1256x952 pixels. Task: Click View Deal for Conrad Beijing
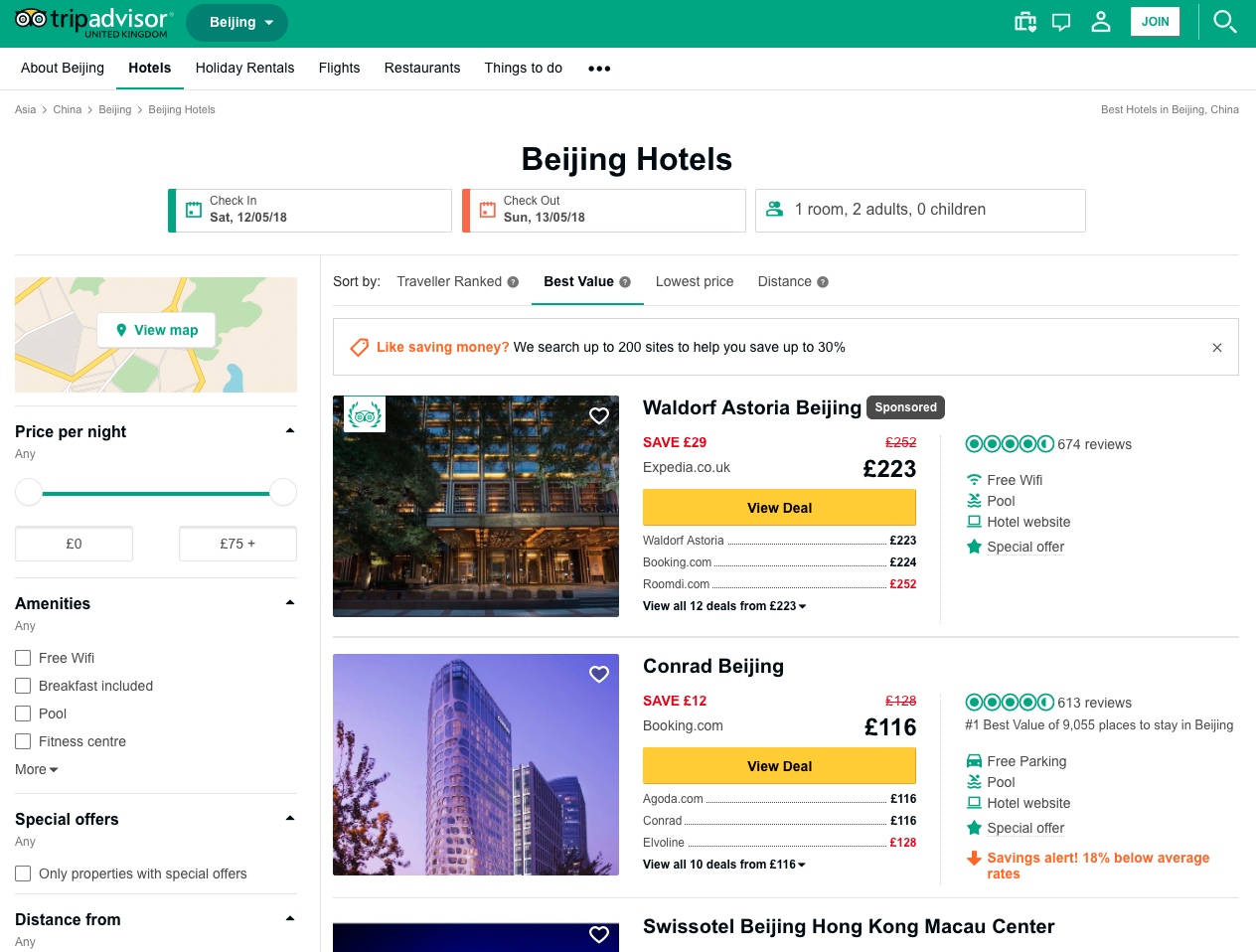pos(779,765)
